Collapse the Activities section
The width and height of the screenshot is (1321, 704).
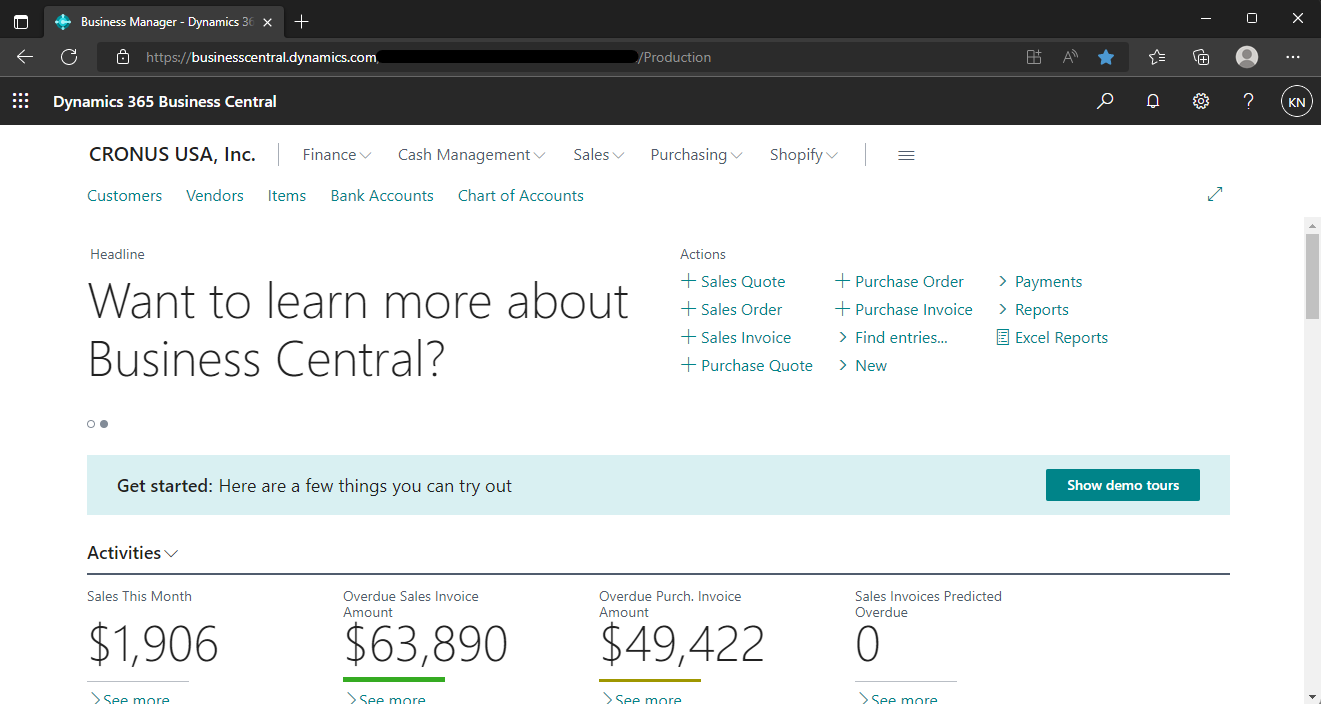coord(133,553)
